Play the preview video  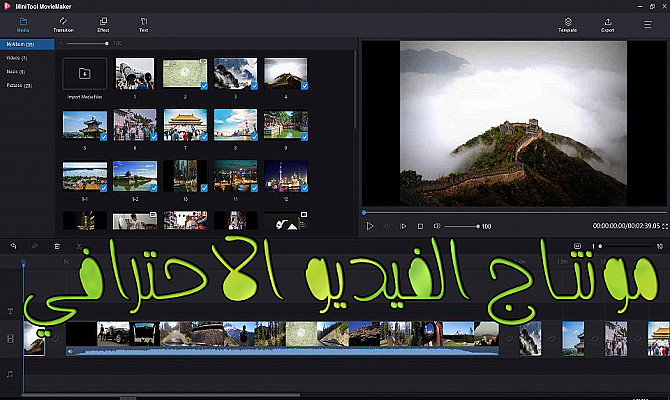370,226
